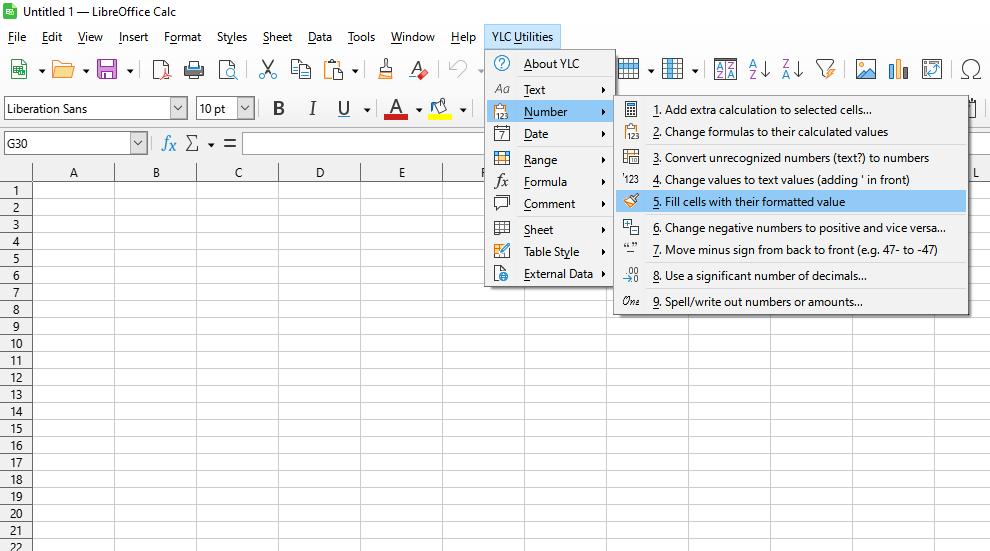The width and height of the screenshot is (990, 551).
Task: Click the Sort Ascending icon
Action: pyautogui.click(x=760, y=69)
